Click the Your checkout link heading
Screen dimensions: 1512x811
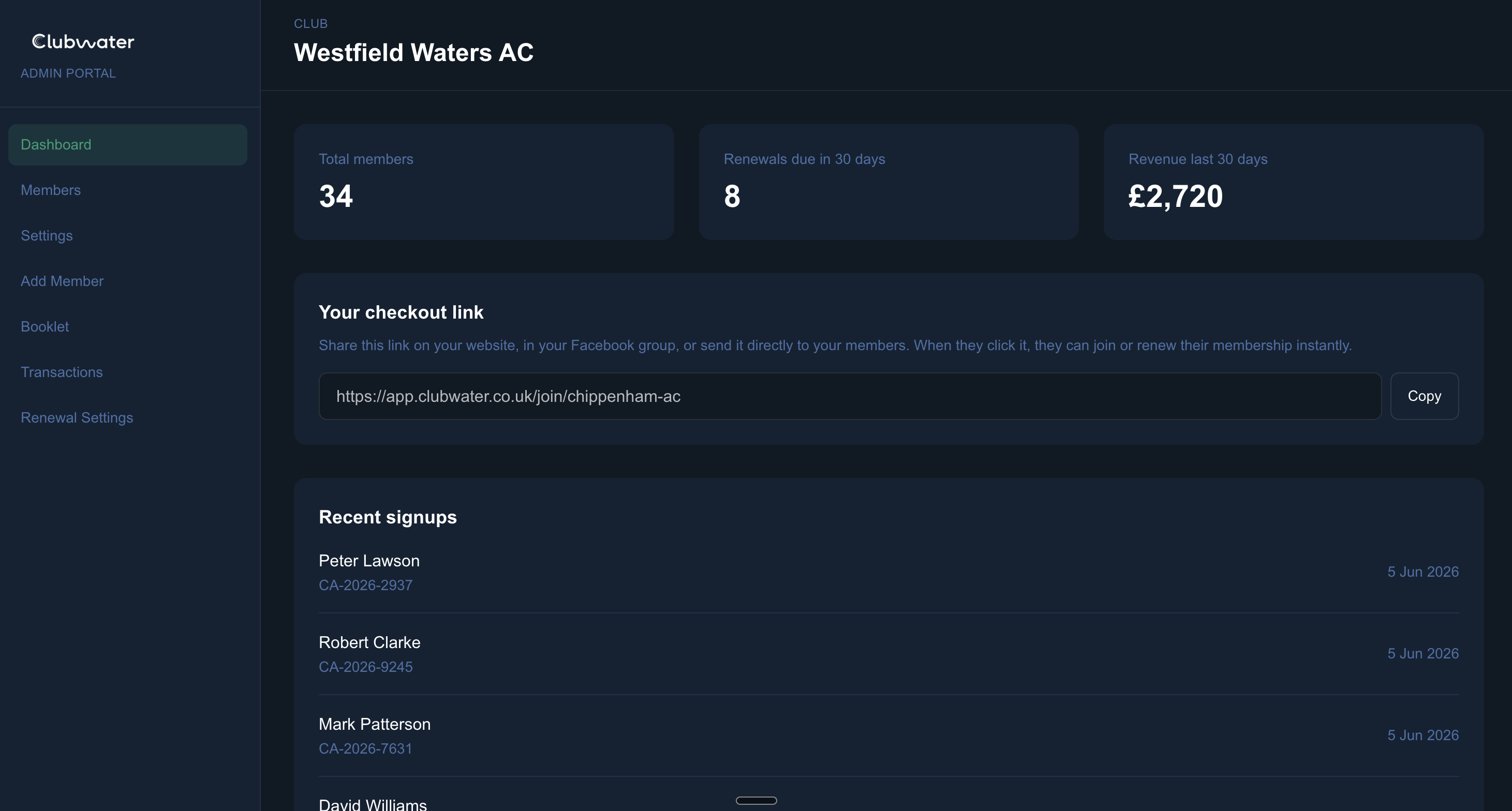[x=401, y=312]
